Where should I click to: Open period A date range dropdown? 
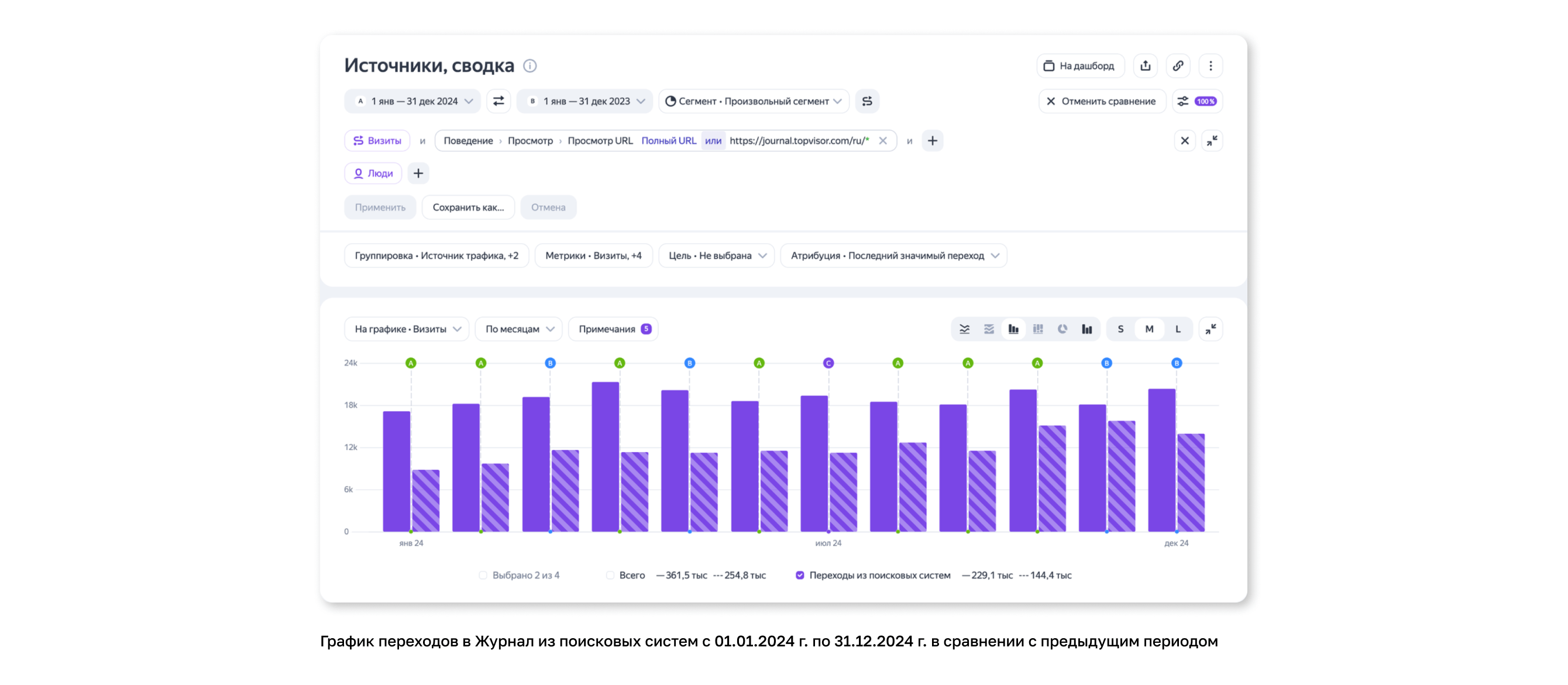click(x=414, y=101)
